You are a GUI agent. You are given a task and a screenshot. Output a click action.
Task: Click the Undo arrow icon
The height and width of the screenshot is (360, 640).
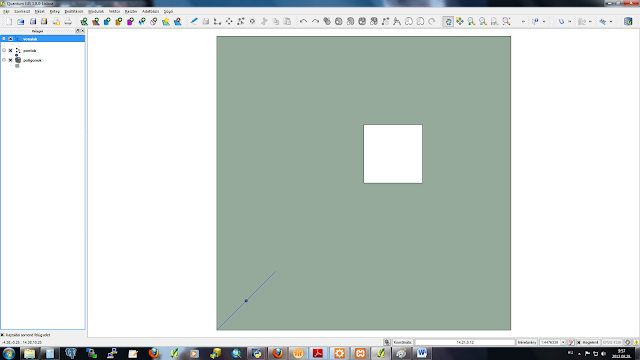(x=303, y=21)
